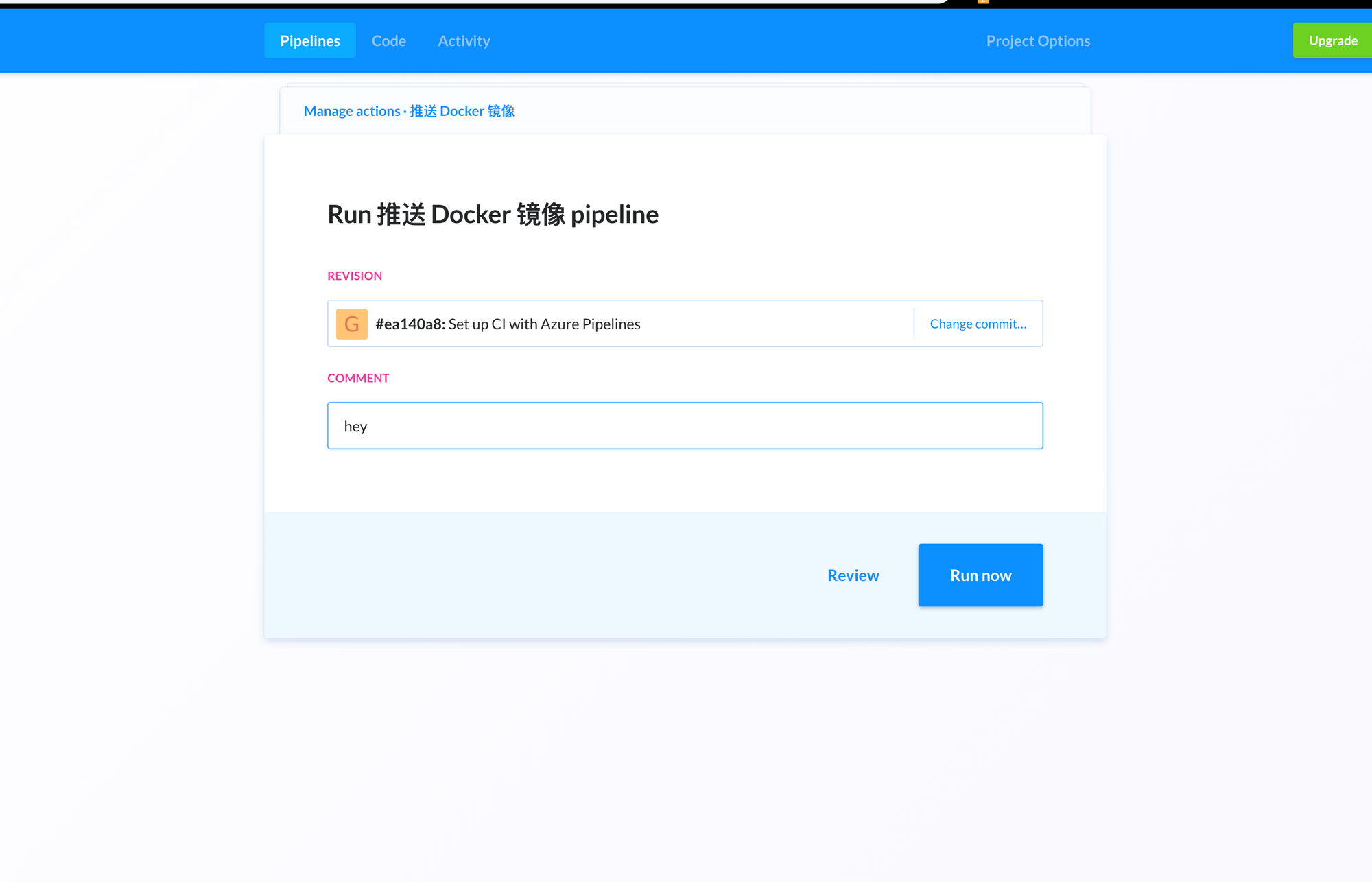Click the Manage actions breadcrumb link

click(x=351, y=111)
